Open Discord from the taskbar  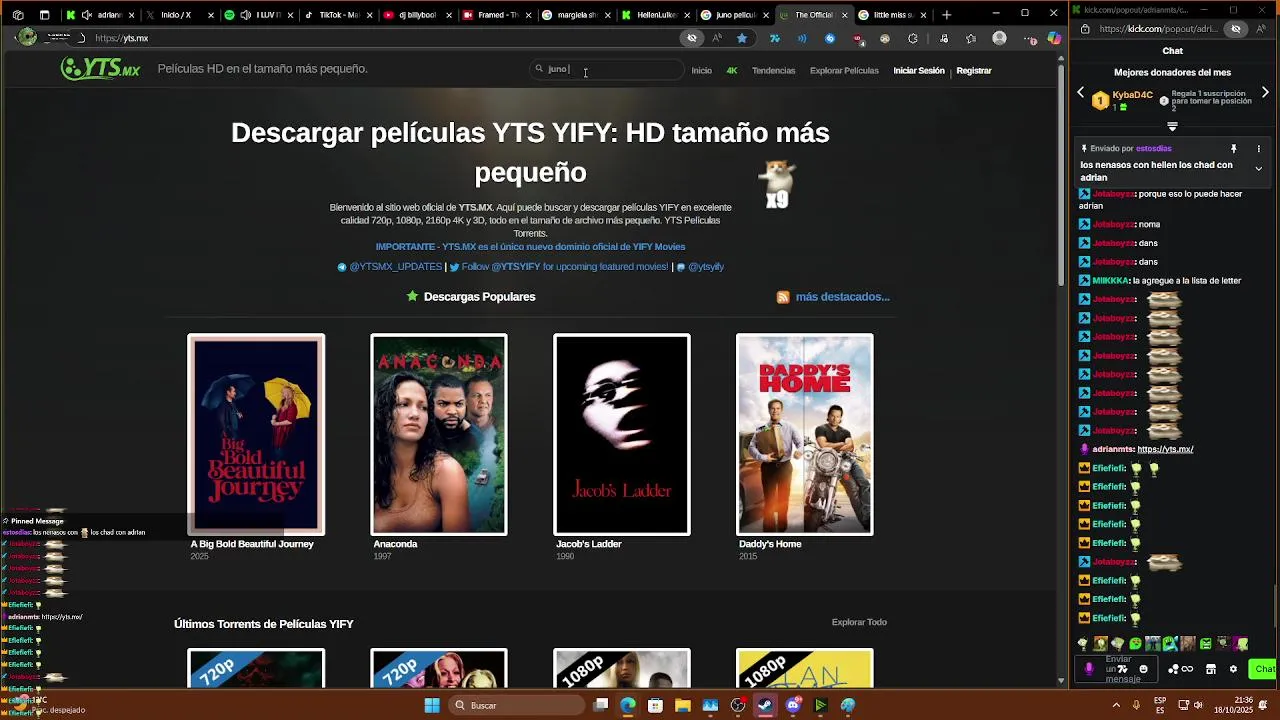click(x=793, y=705)
